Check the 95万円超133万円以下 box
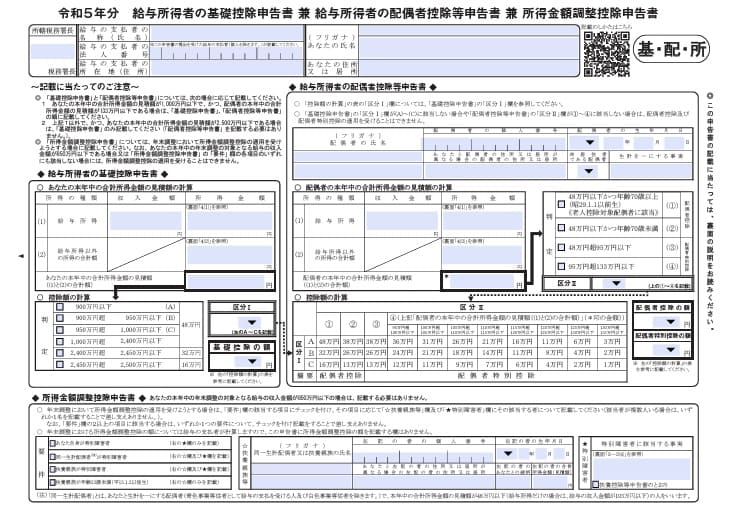The image size is (734, 514). [561, 266]
